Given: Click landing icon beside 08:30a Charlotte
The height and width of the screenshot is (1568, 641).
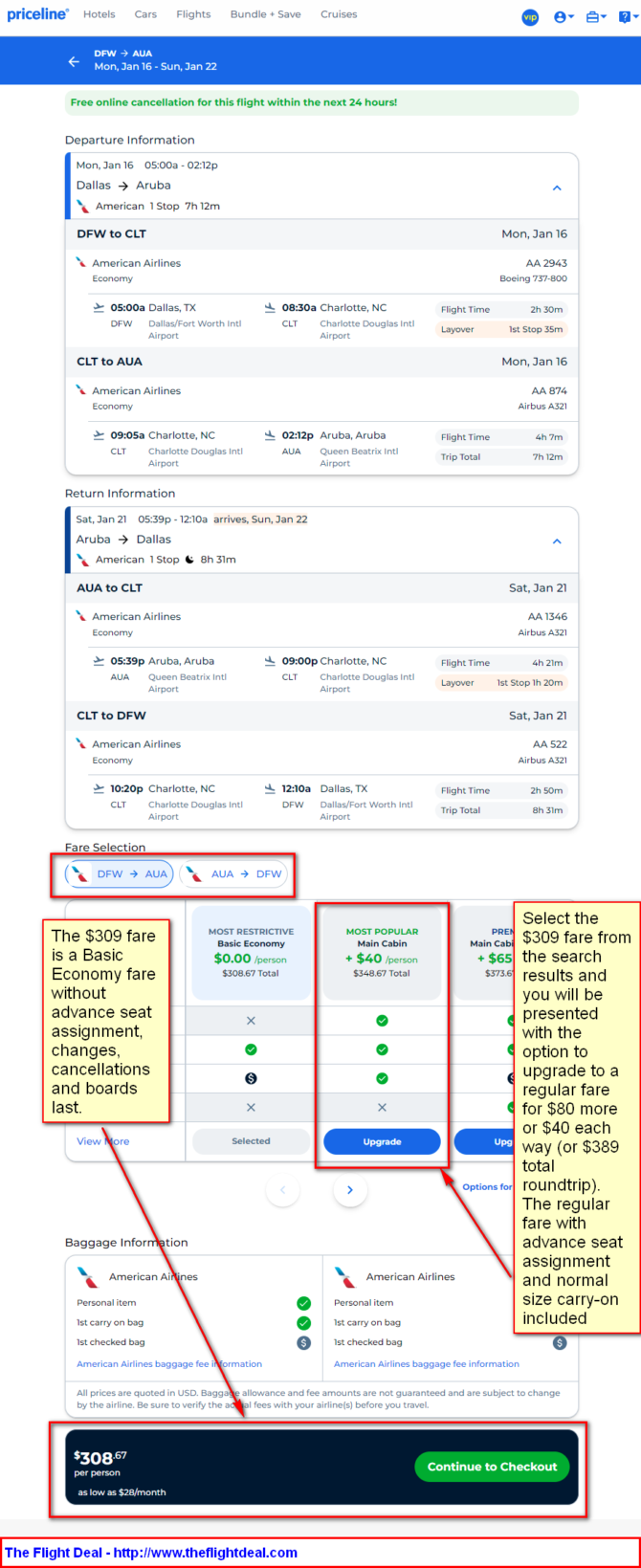Looking at the screenshot, I should 270,308.
